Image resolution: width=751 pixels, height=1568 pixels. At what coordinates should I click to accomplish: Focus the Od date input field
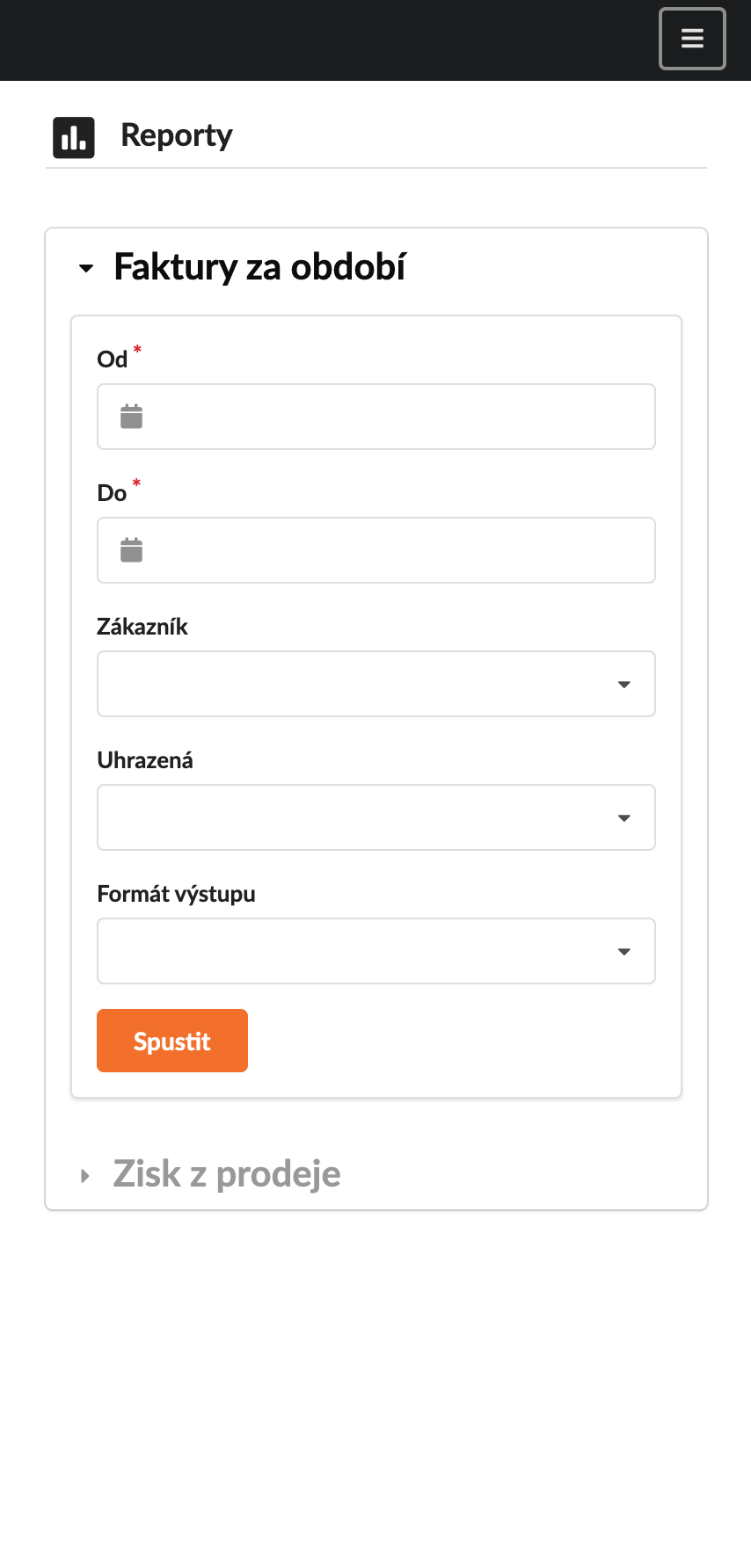click(x=376, y=417)
